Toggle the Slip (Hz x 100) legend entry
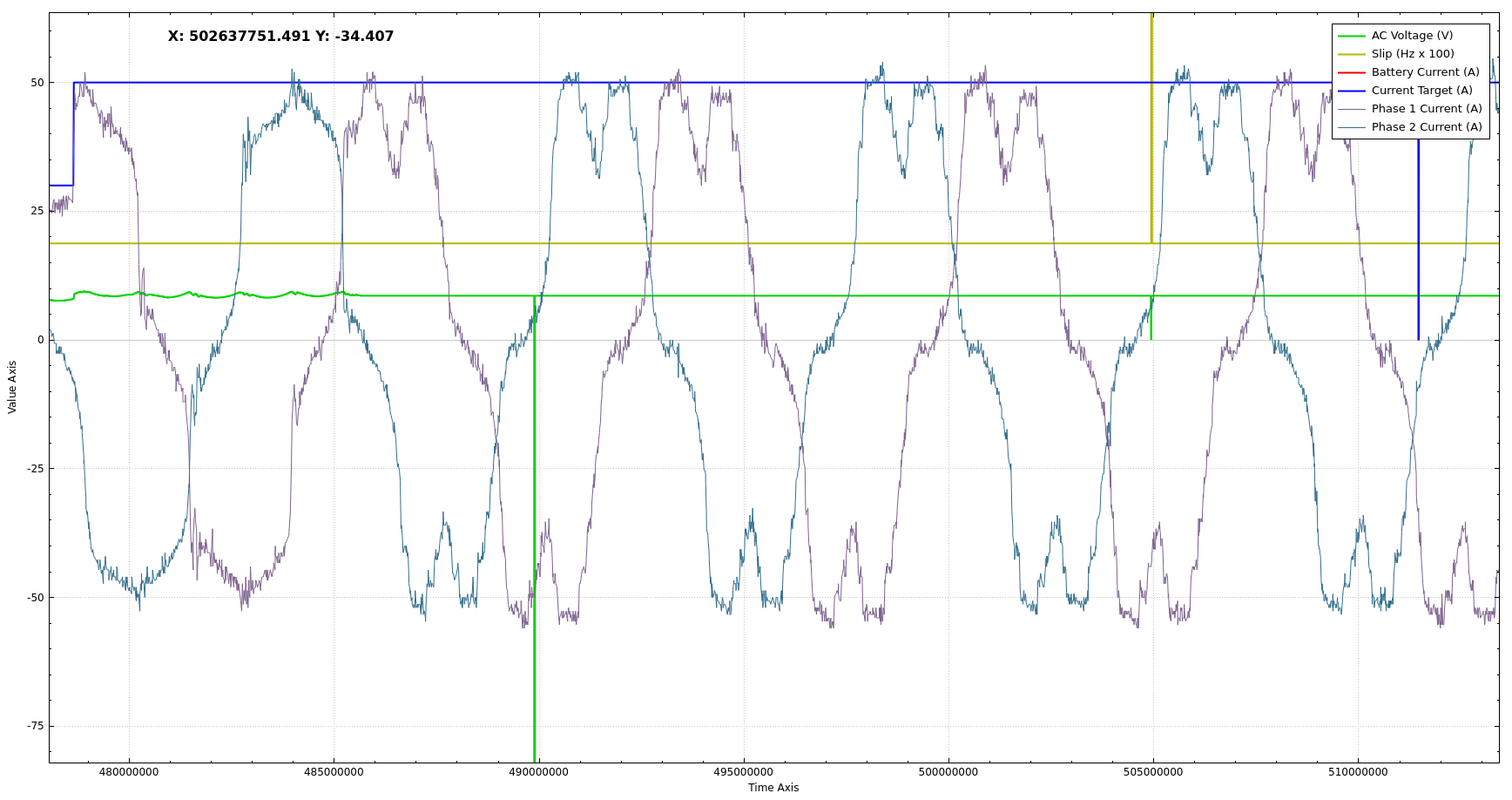The width and height of the screenshot is (1512, 800). point(1413,54)
